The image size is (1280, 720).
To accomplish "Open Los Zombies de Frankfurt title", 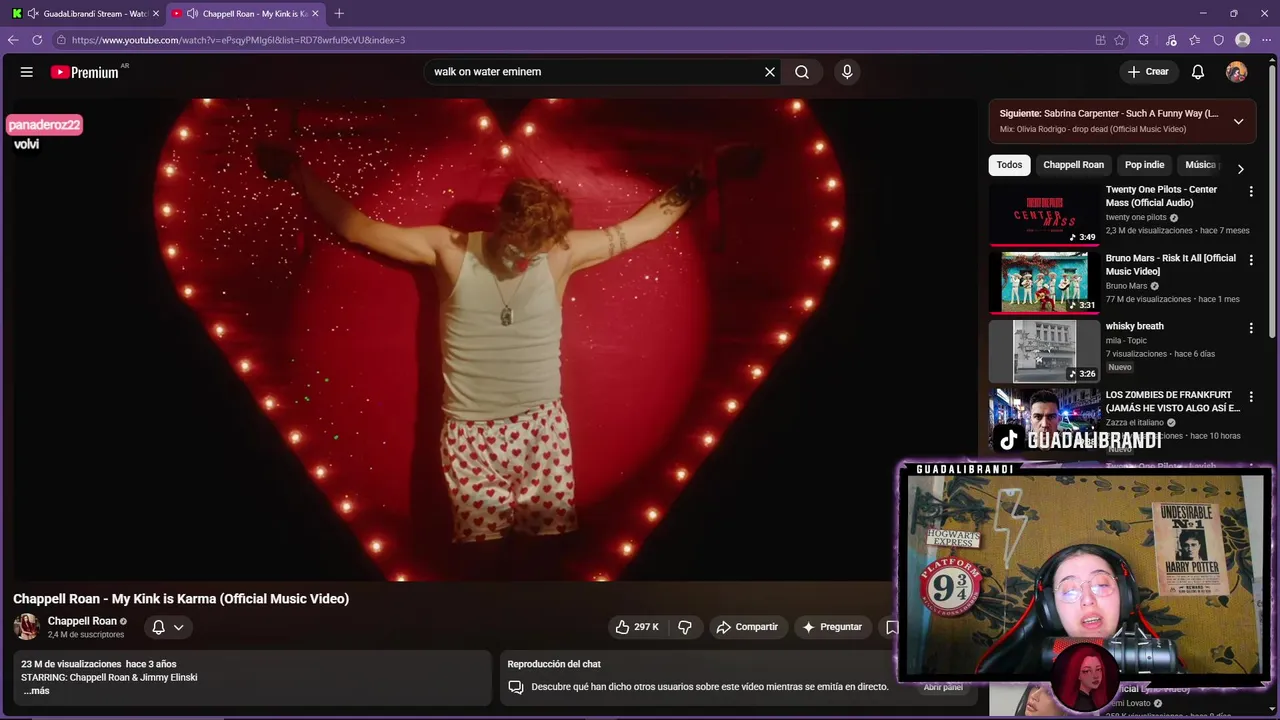I will point(1172,401).
